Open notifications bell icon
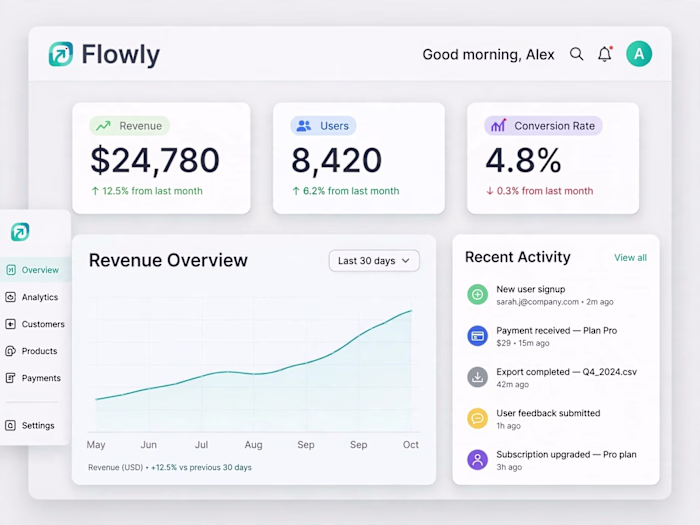 (x=605, y=54)
